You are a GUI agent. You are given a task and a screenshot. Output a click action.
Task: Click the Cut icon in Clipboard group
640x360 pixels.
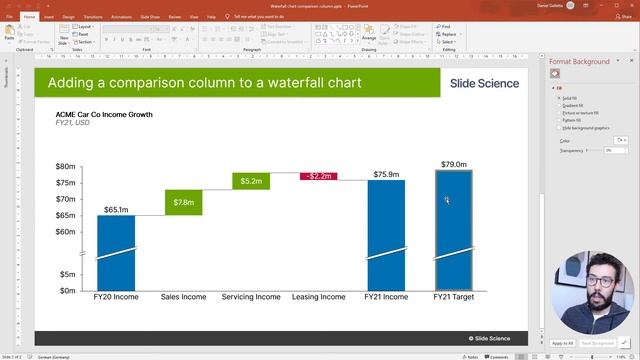(x=20, y=27)
